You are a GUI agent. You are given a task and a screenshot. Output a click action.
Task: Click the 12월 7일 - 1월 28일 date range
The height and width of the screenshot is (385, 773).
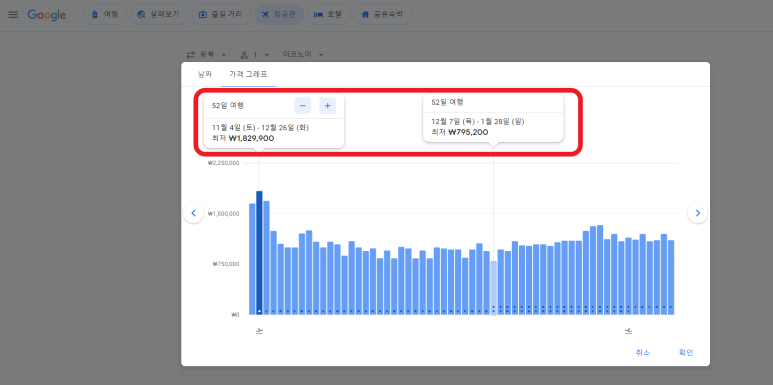coord(478,121)
